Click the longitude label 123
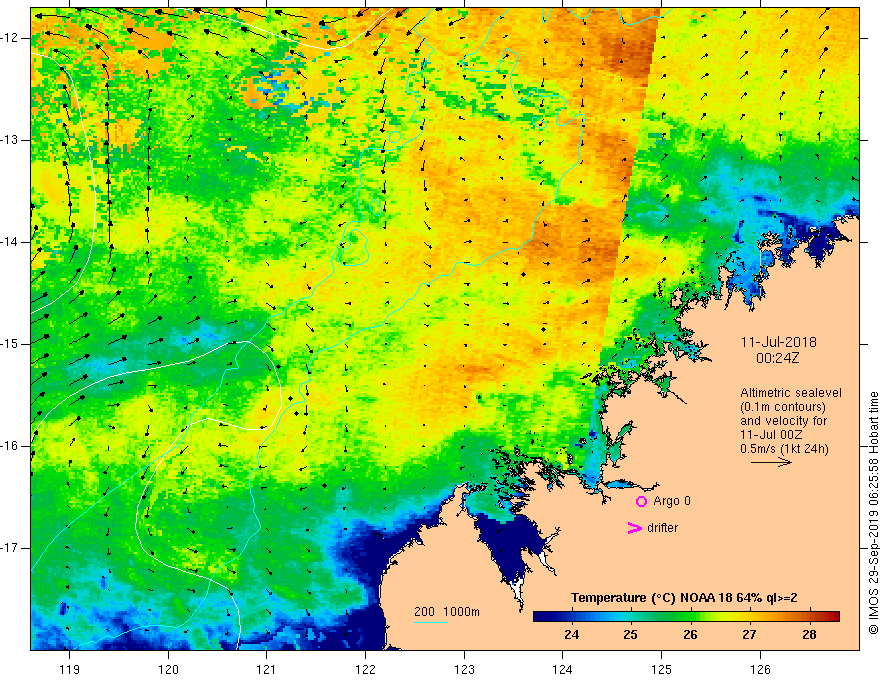 click(464, 669)
